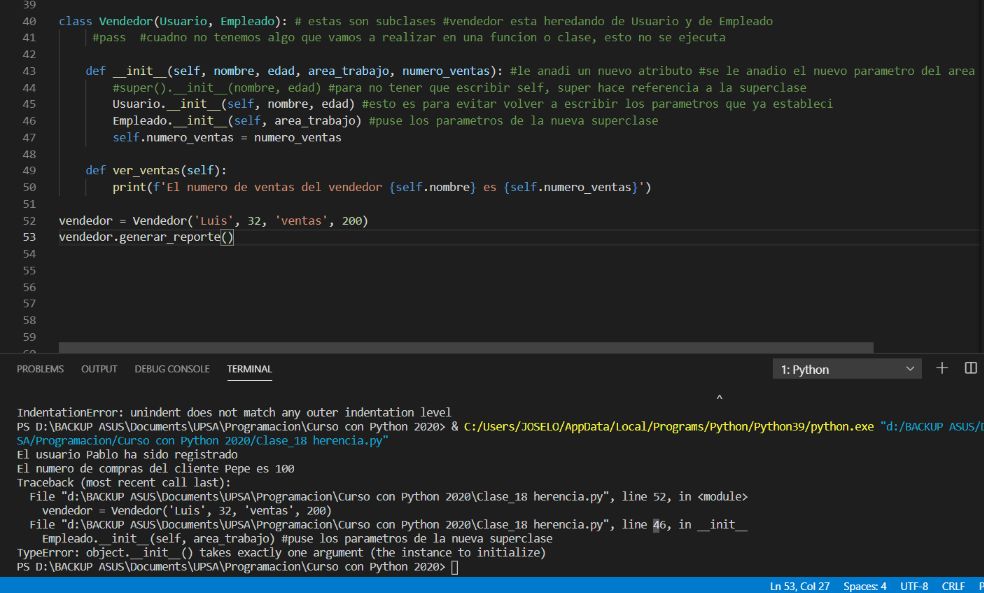Expand the terminal panel with the upward chevron
This screenshot has height=593, width=984.
click(x=718, y=397)
